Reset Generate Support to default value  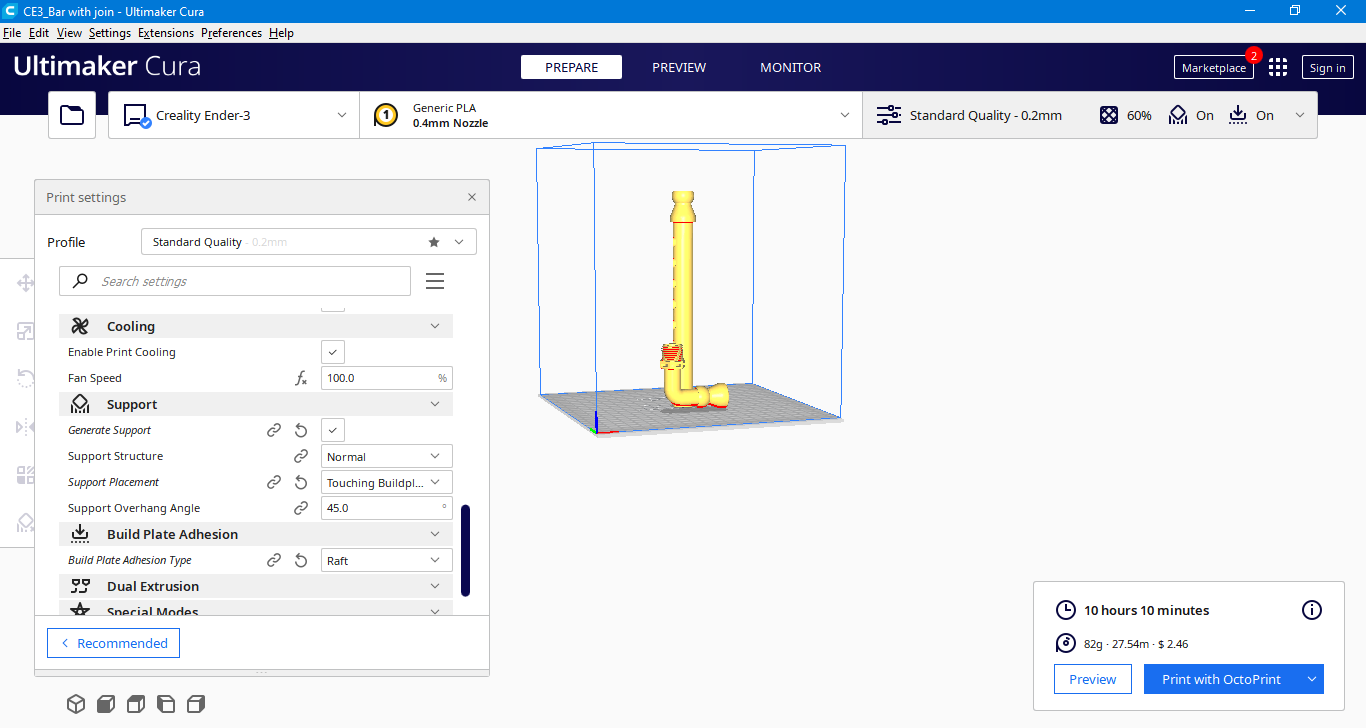[x=301, y=430]
